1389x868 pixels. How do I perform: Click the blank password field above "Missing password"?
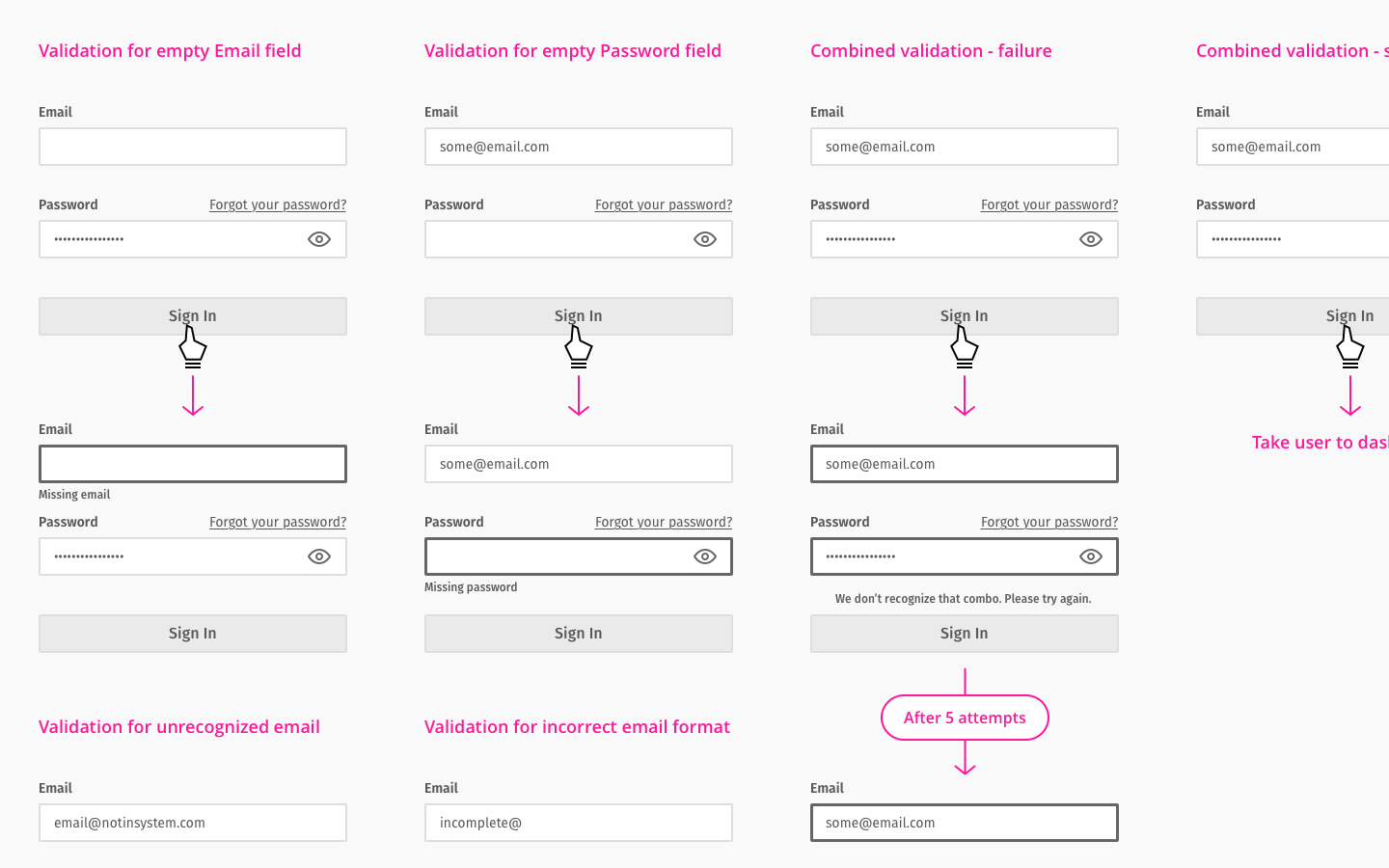(555, 556)
